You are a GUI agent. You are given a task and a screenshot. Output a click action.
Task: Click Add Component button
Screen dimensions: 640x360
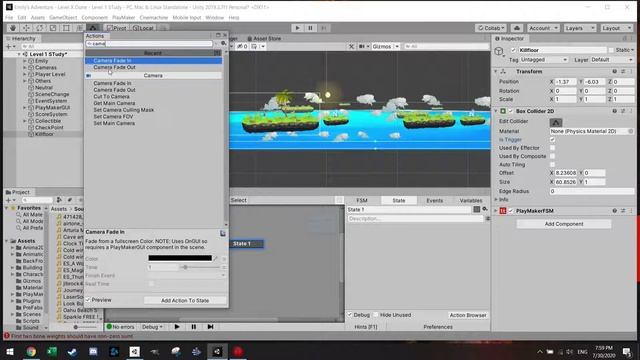tap(564, 224)
